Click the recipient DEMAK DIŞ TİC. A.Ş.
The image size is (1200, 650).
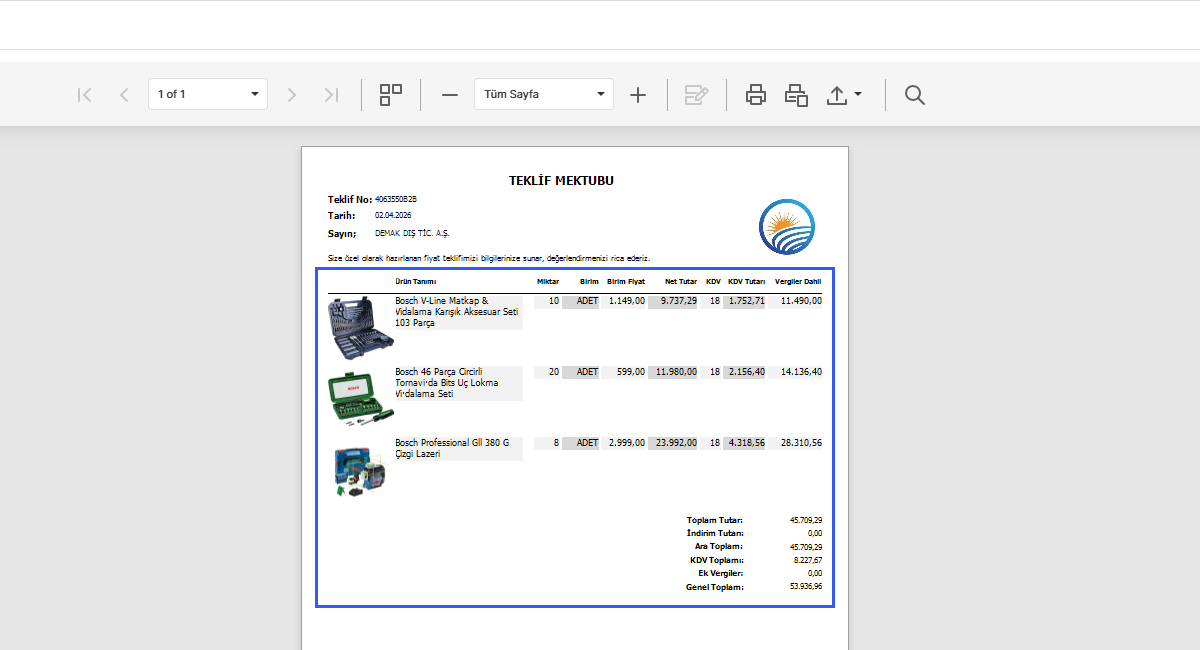(x=412, y=232)
